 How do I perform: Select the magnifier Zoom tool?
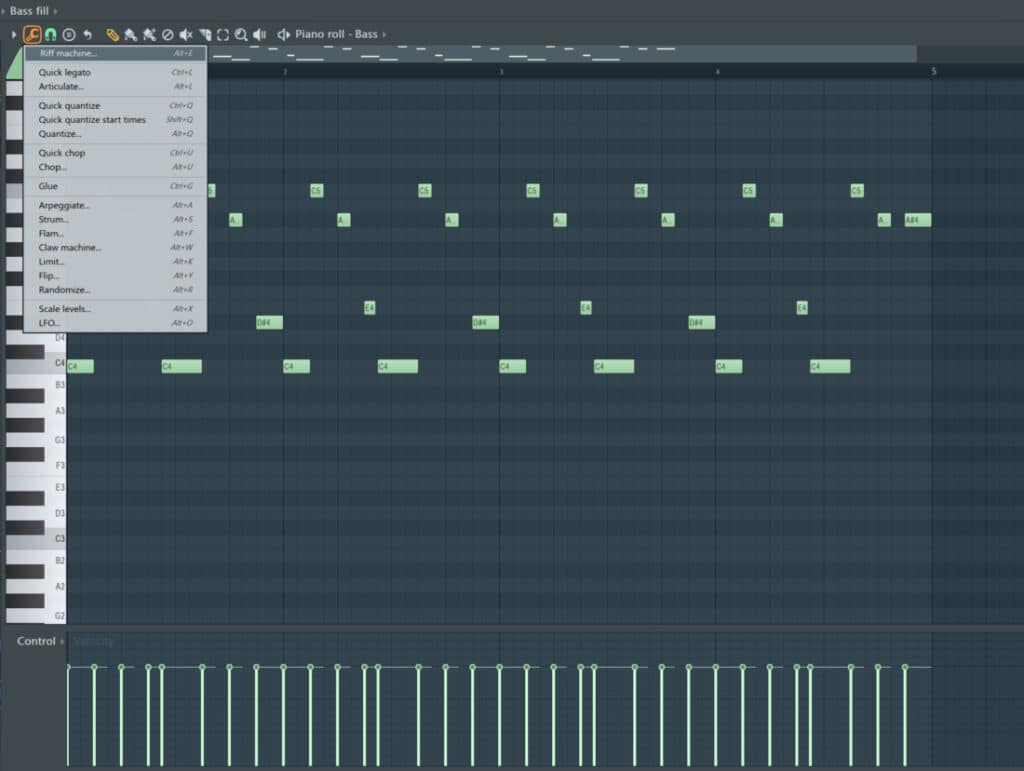tap(241, 34)
